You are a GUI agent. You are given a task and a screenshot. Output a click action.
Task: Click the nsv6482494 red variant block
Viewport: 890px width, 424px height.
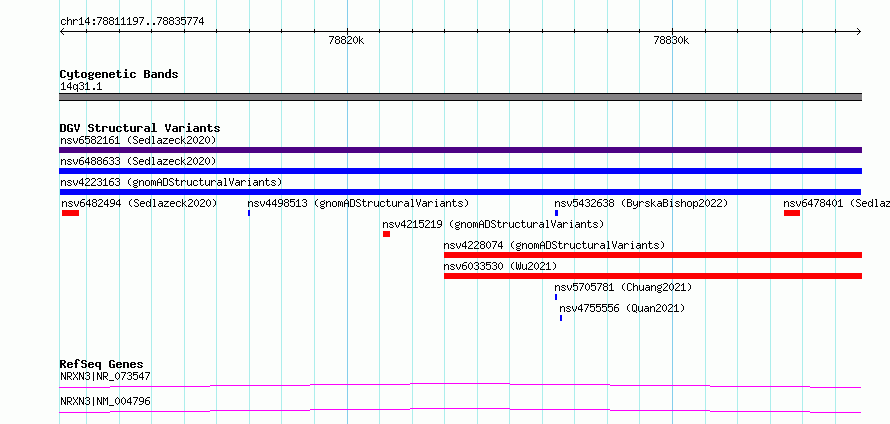(x=70, y=213)
